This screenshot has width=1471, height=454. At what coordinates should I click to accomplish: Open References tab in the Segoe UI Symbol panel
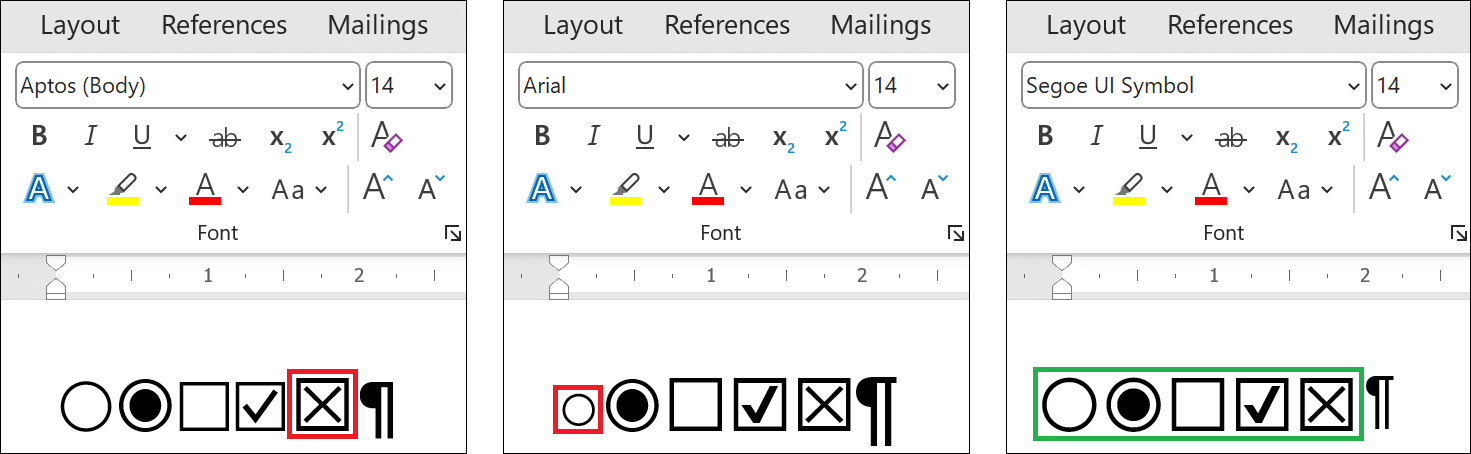1230,25
